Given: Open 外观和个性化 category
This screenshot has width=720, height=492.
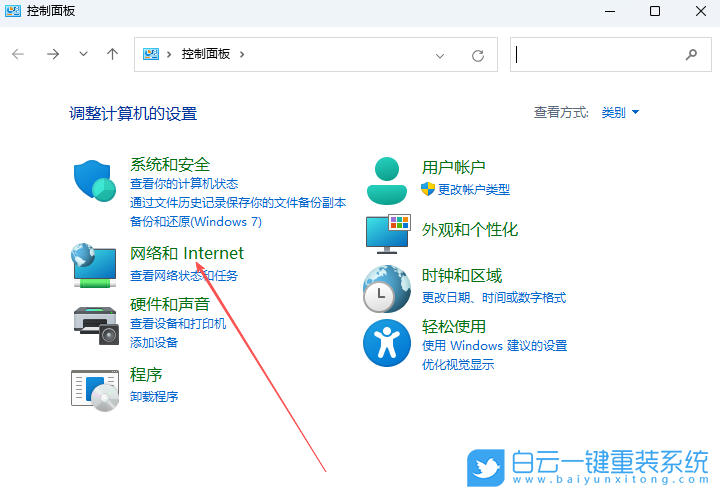Looking at the screenshot, I should pos(470,230).
